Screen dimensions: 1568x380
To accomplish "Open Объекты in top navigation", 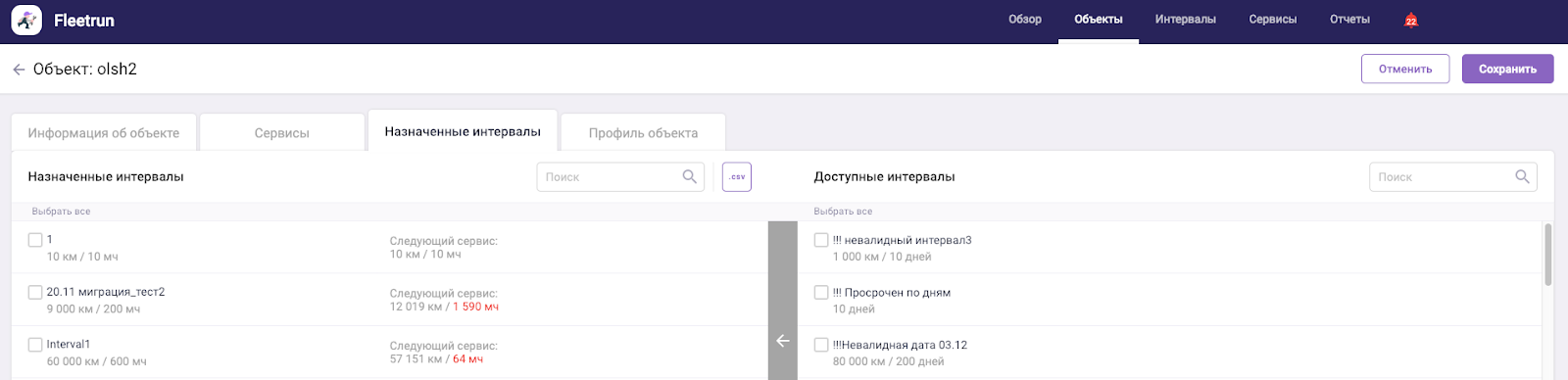I will [x=1099, y=20].
